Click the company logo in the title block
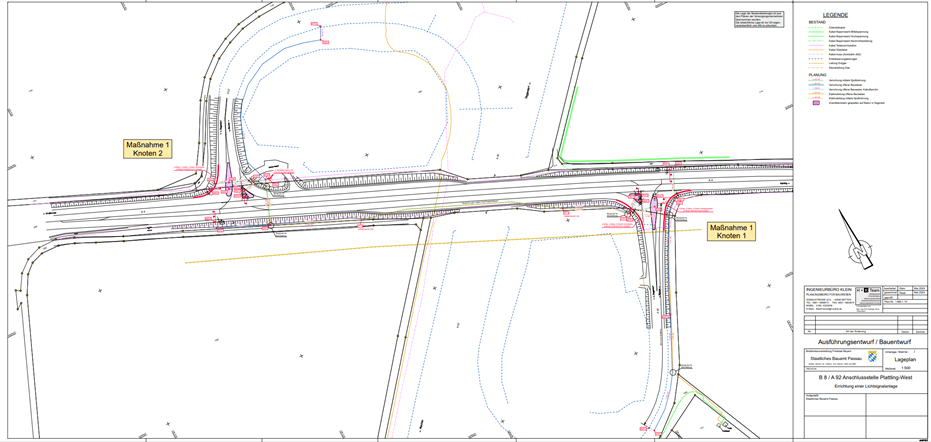The height and width of the screenshot is (442, 931). pos(868,288)
